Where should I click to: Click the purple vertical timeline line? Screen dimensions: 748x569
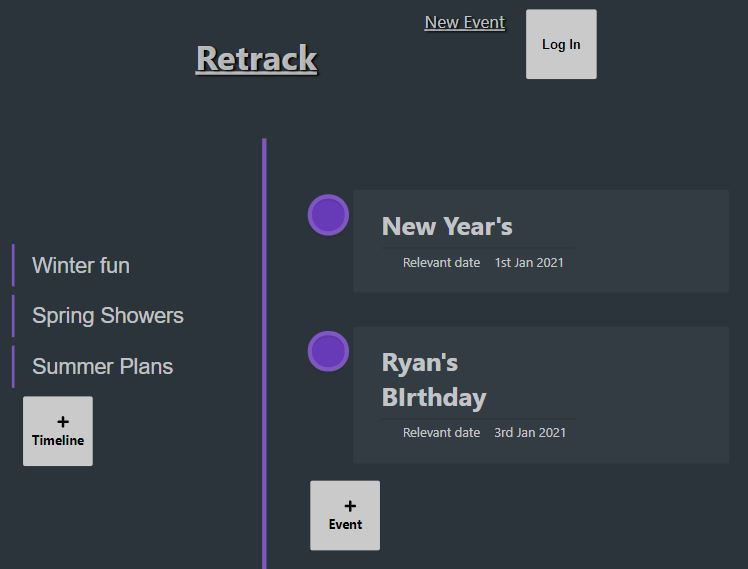click(x=264, y=300)
